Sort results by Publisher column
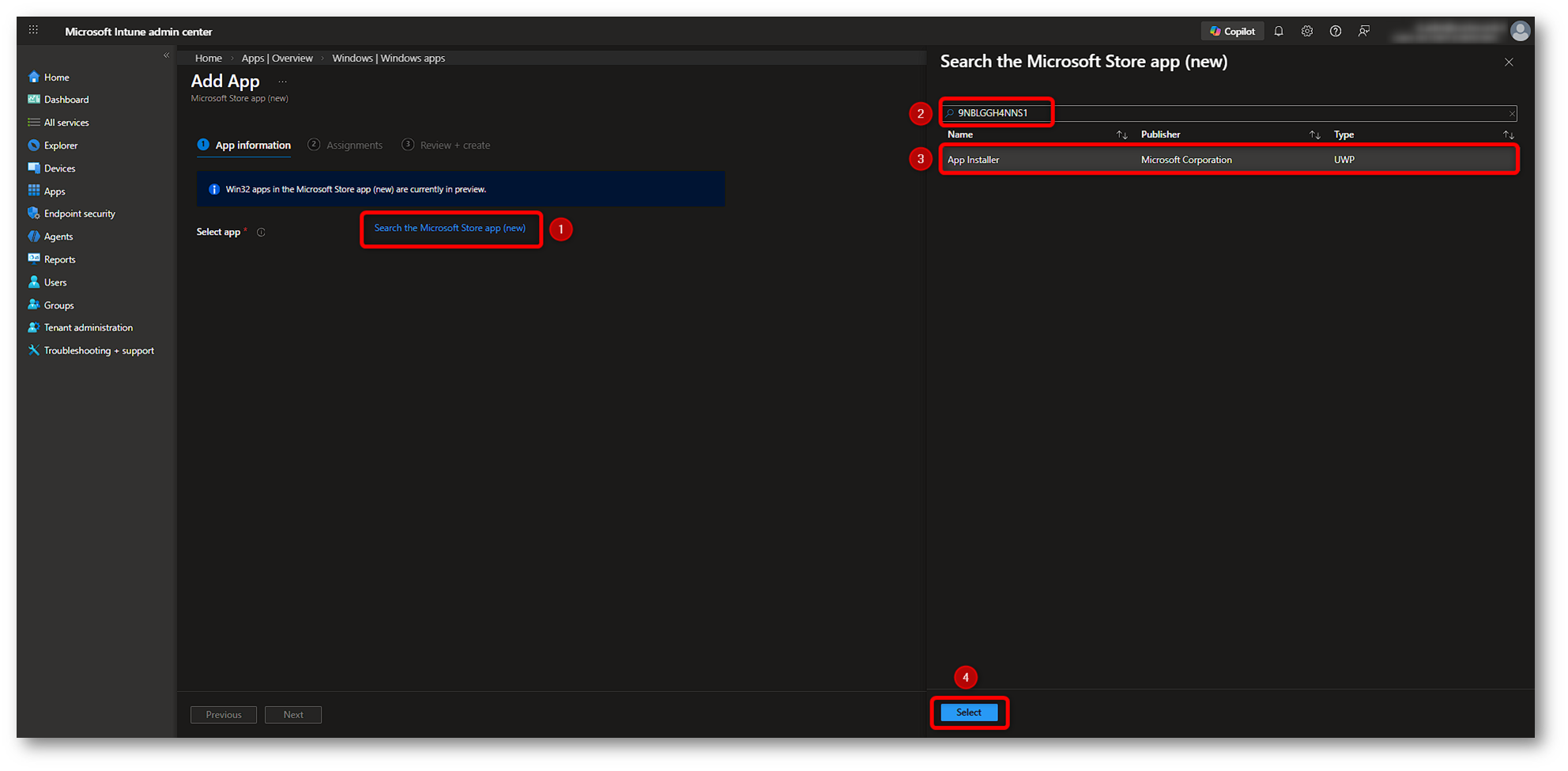The width and height of the screenshot is (1568, 771). 1314,135
